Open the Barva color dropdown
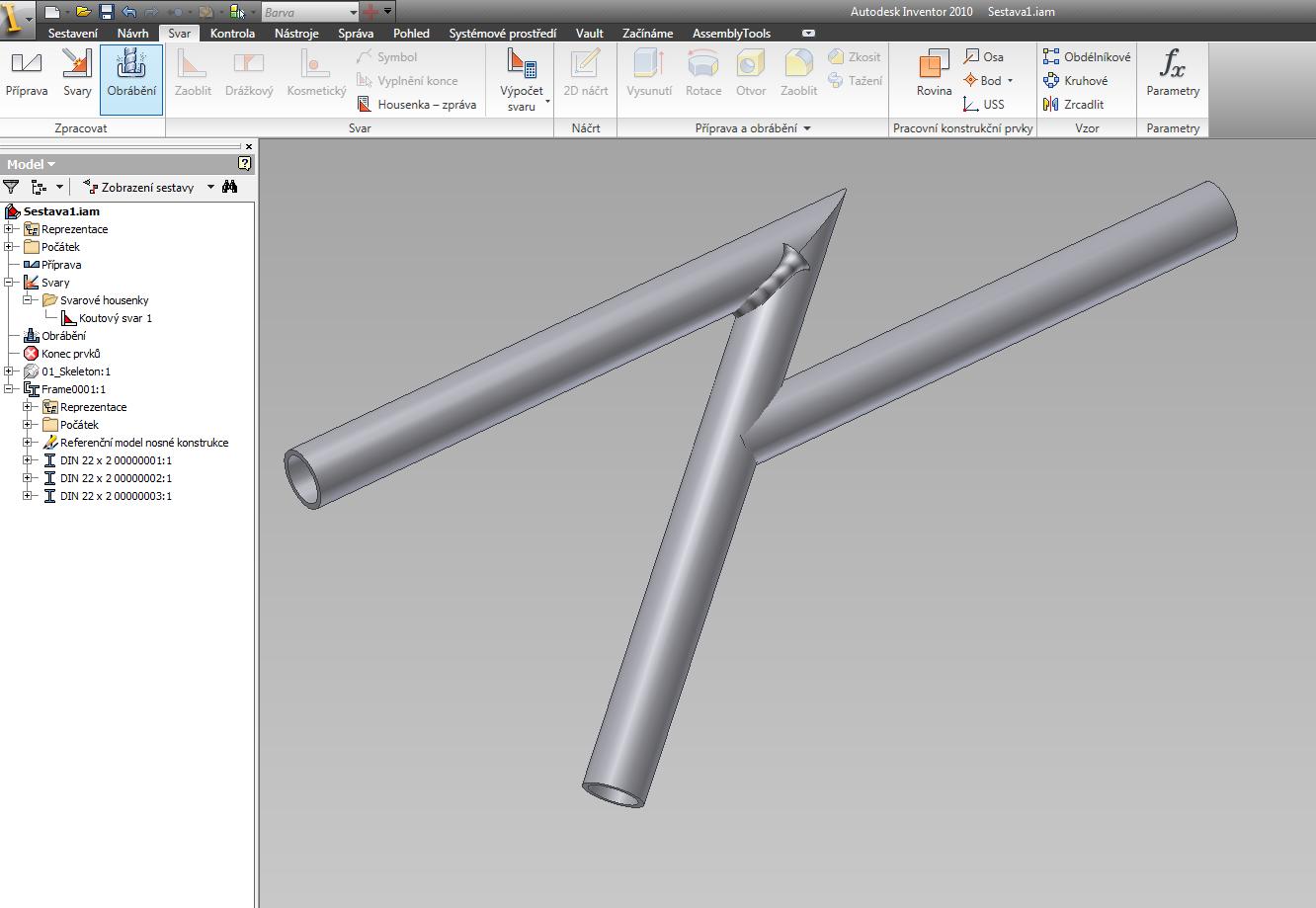Screen dimensions: 1316x908 353,13
